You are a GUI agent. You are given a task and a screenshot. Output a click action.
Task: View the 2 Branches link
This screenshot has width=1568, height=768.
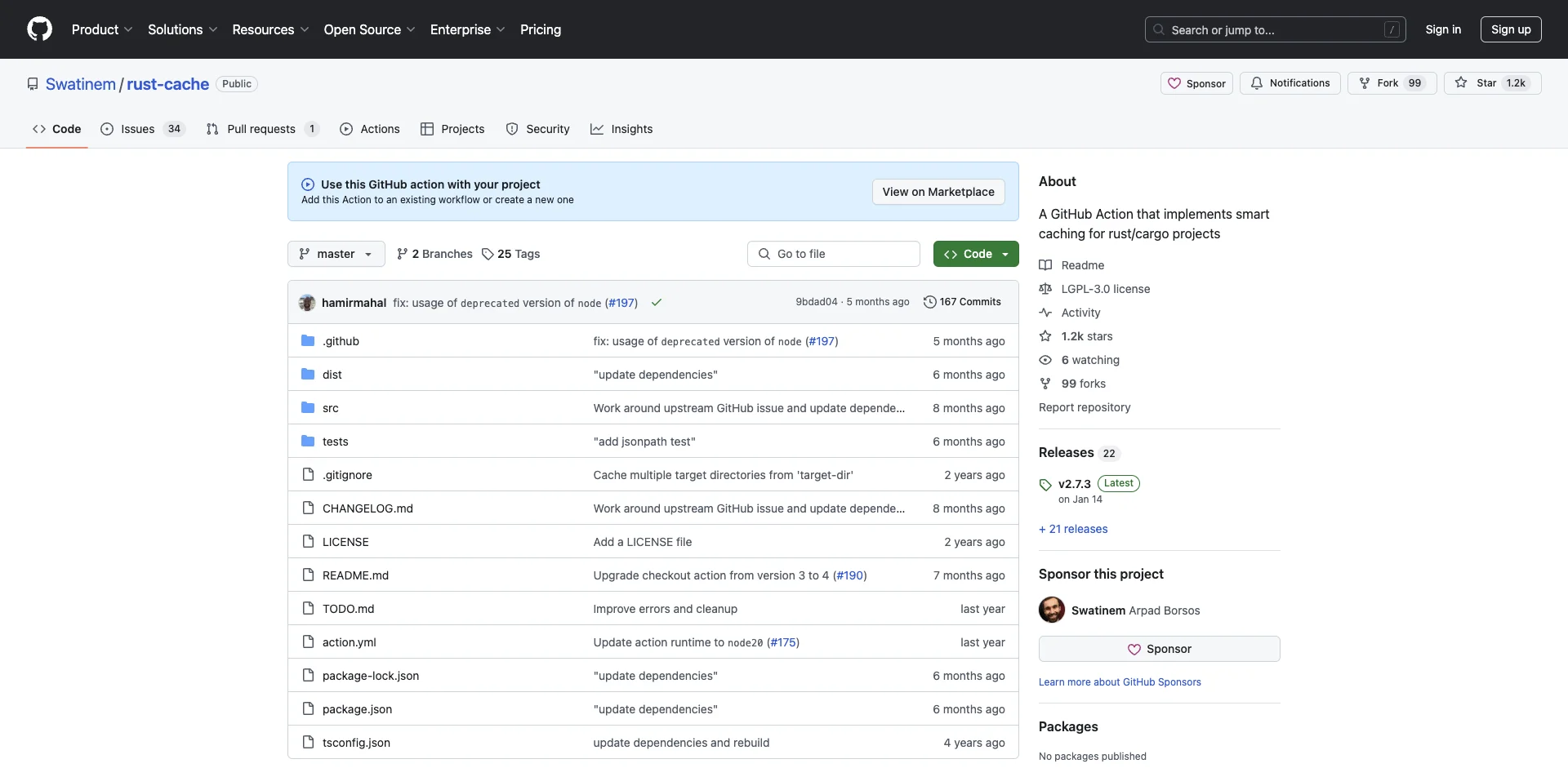pos(434,254)
